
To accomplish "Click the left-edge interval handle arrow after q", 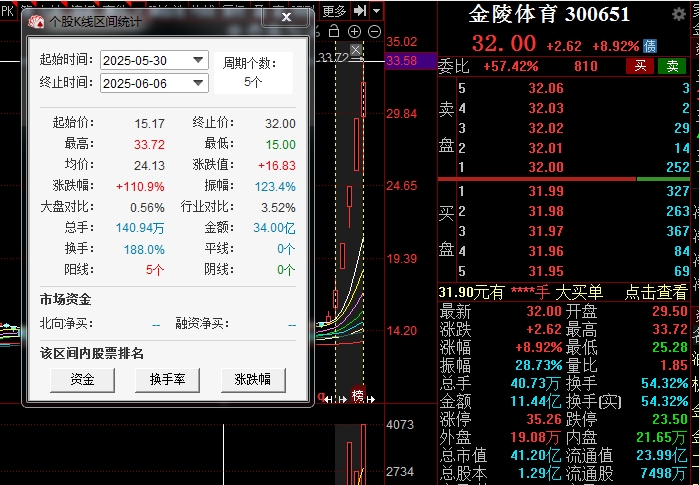I will click(330, 399).
